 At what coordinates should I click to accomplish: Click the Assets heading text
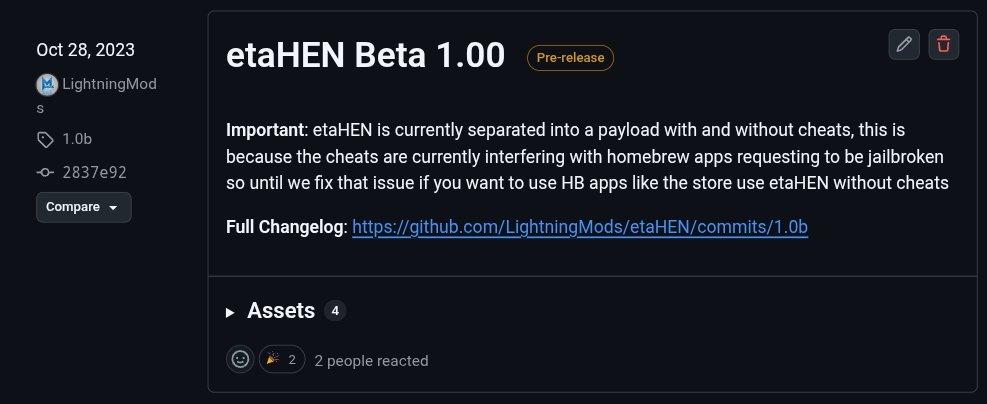[281, 311]
